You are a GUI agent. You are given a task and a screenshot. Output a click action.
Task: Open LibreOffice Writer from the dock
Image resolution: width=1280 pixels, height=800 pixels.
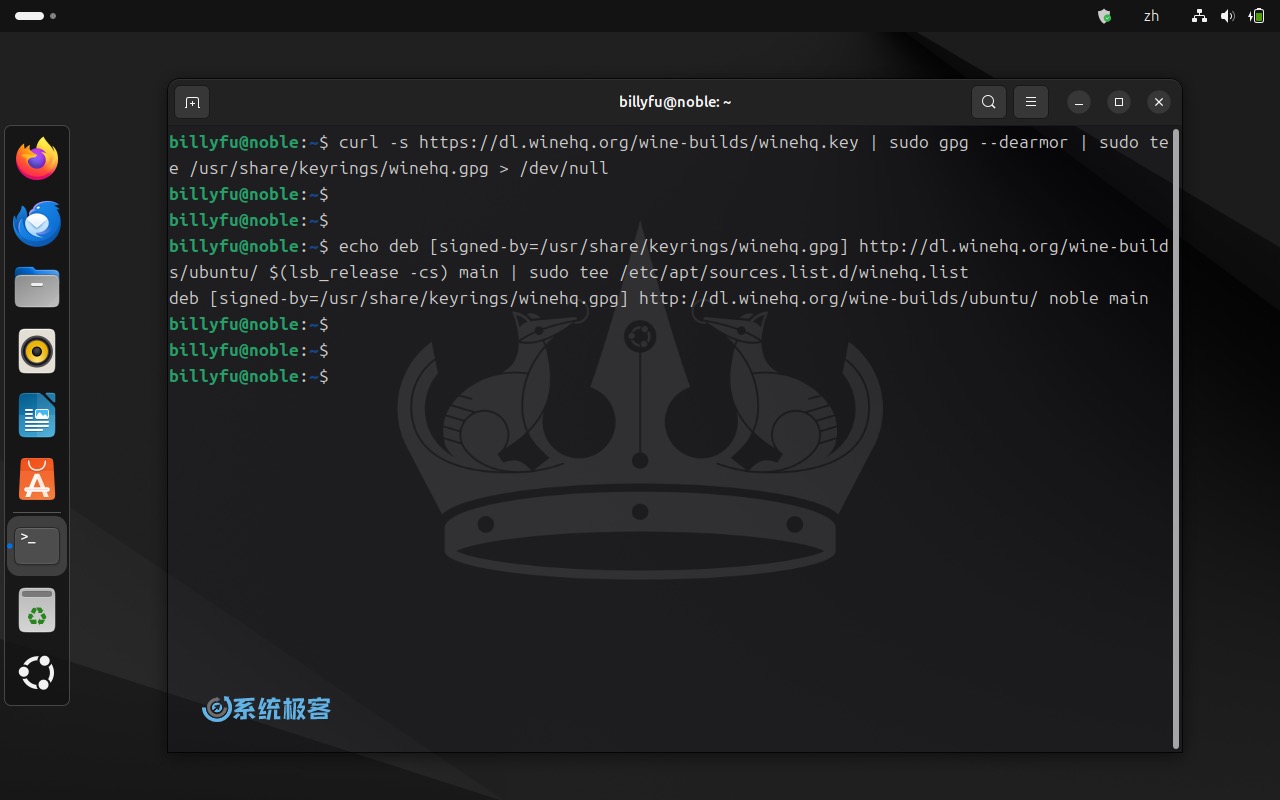coord(37,416)
